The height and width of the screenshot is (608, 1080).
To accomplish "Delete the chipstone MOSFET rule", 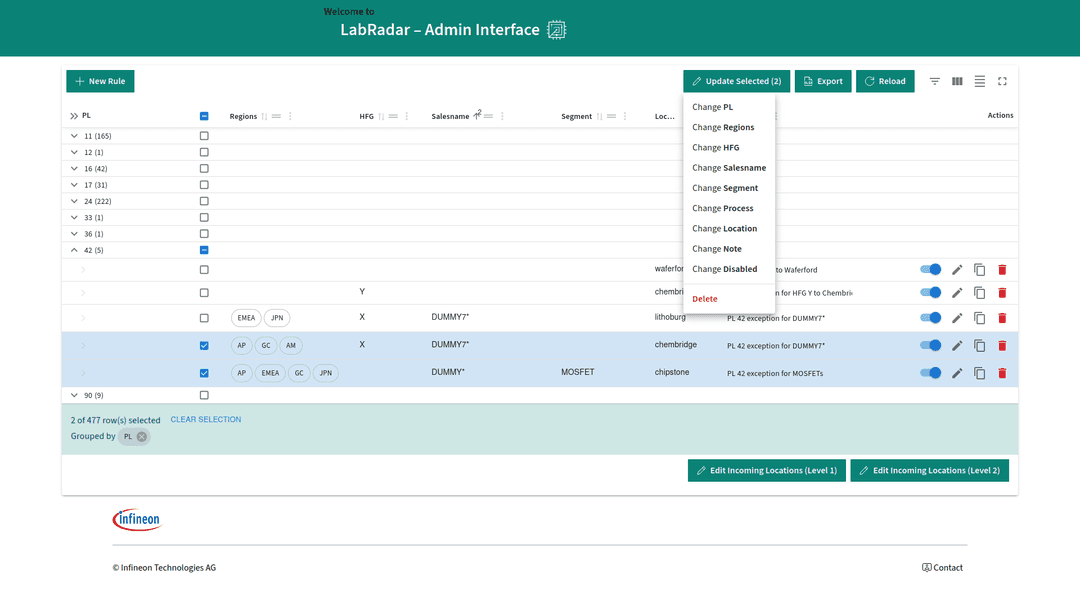I will 1002,373.
